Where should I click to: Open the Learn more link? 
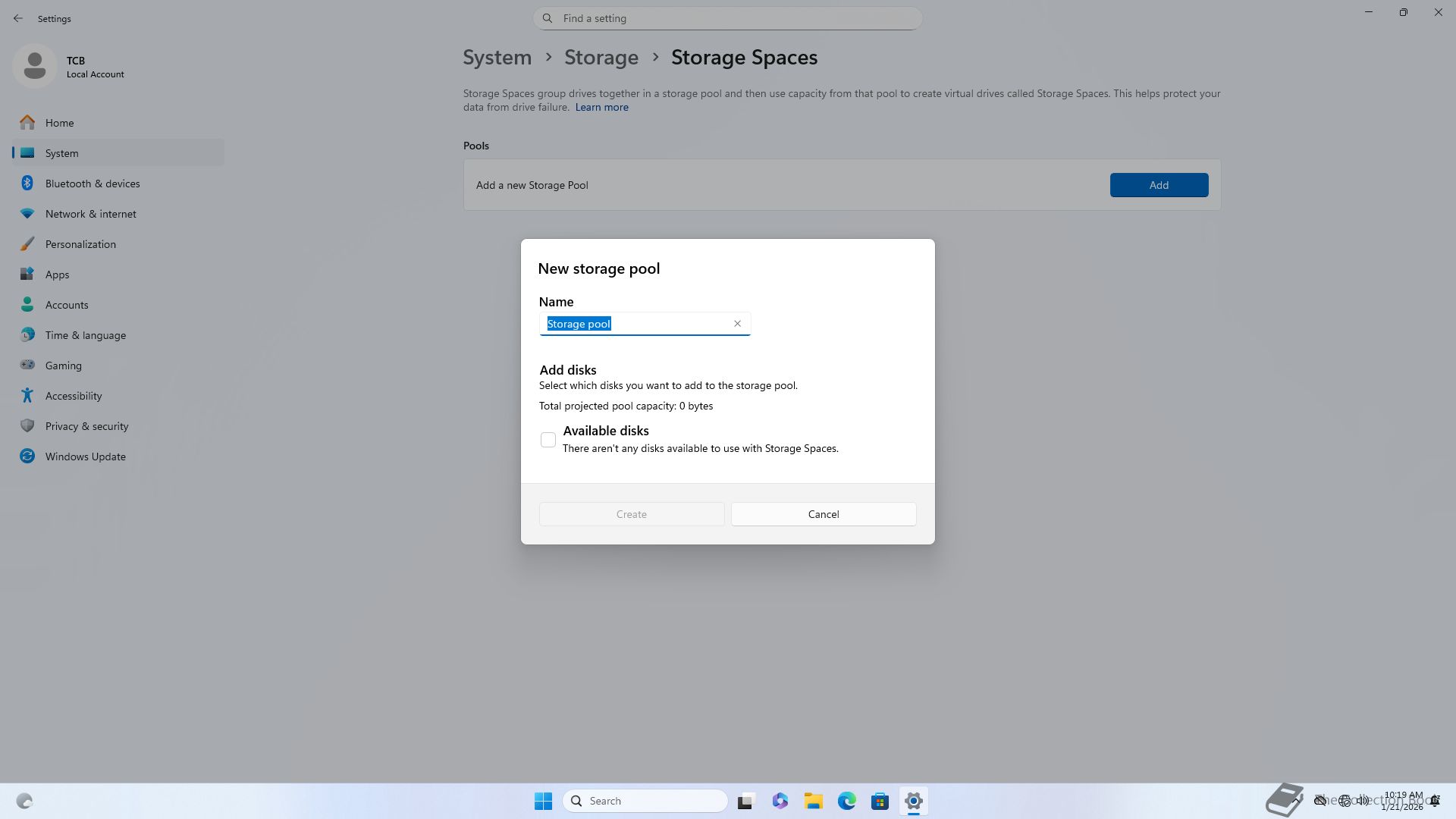coord(601,108)
